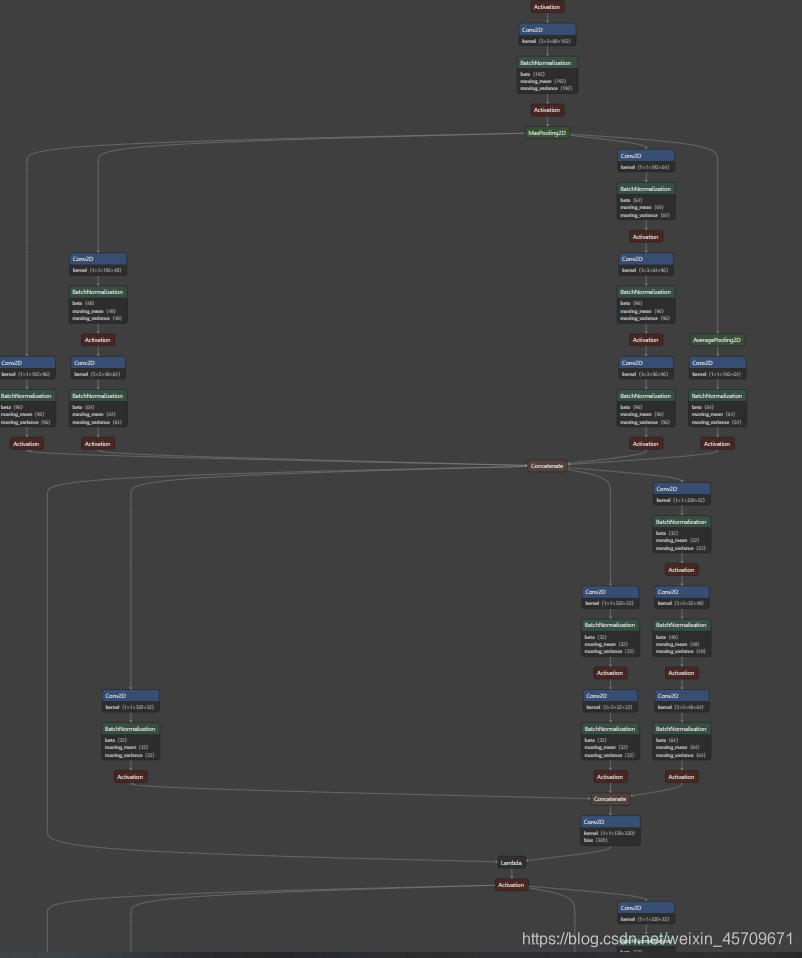This screenshot has width=802, height=958.
Task: Select the Conv2D node with kernel 1×1×128×320
Action: [x=610, y=830]
